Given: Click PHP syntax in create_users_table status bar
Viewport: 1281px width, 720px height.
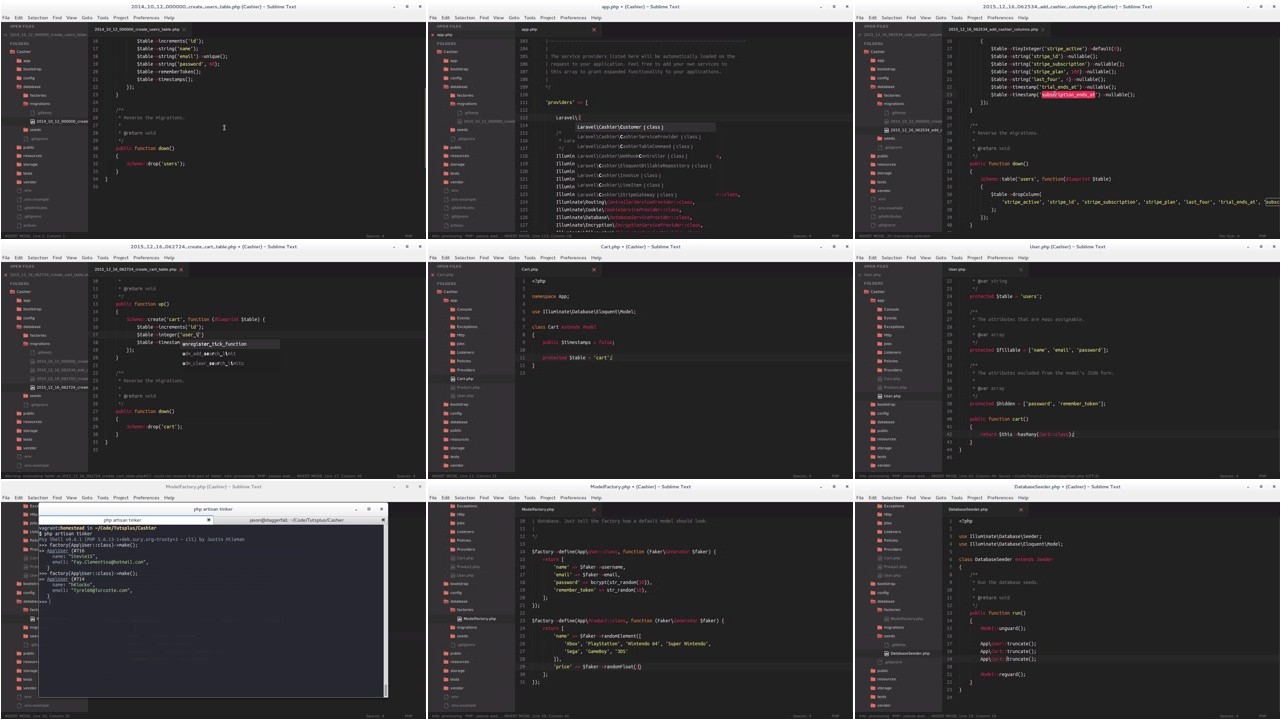Looking at the screenshot, I should [408, 236].
